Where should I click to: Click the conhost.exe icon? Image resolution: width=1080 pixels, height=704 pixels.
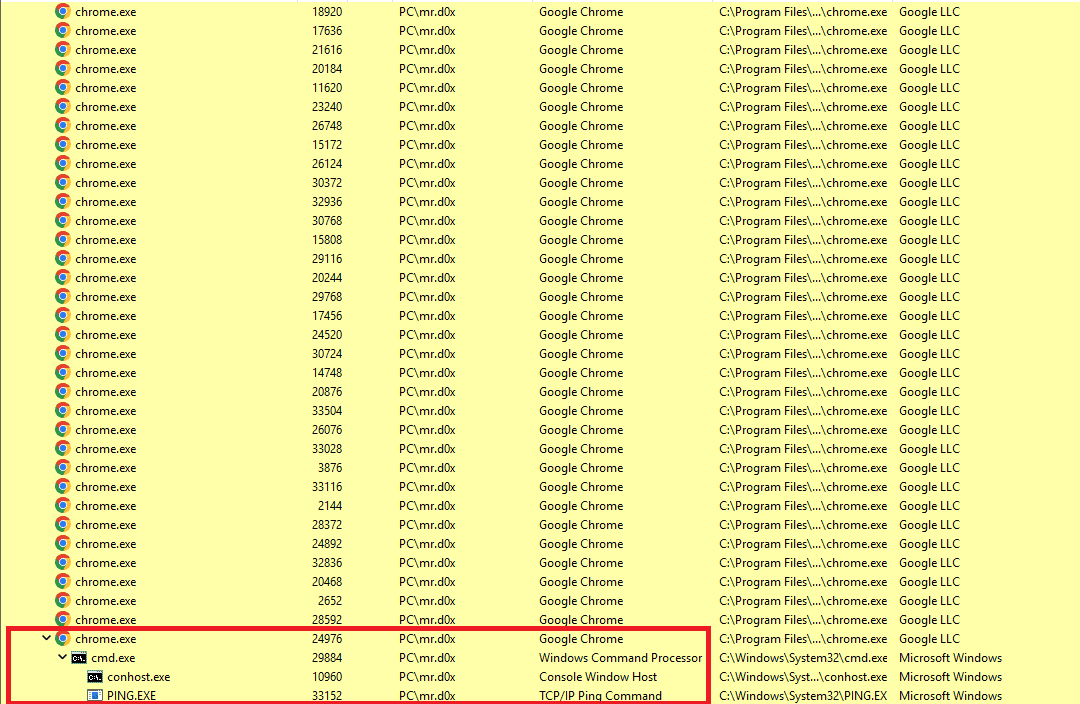point(95,677)
